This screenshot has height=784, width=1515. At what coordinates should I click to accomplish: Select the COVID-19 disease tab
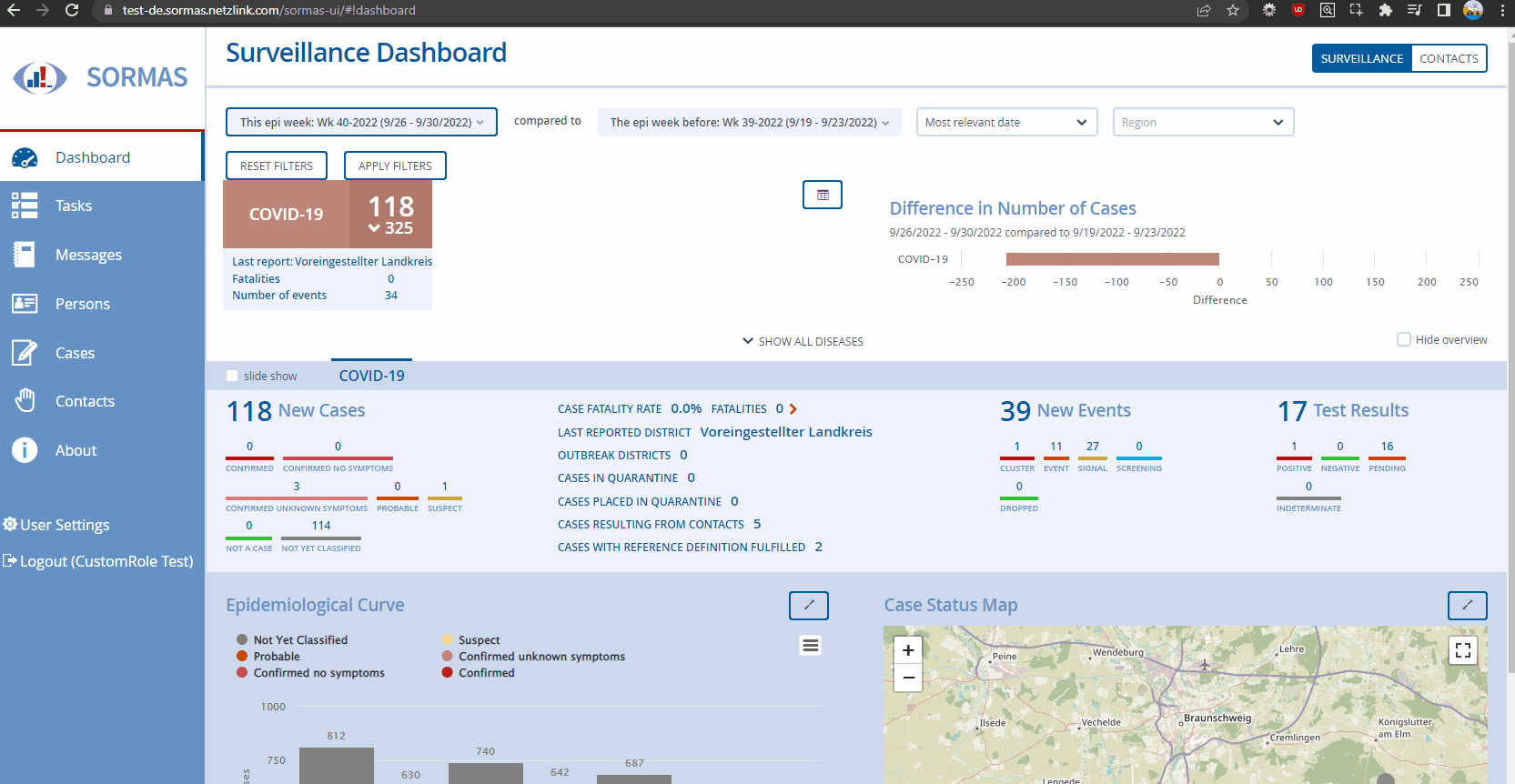click(x=371, y=376)
